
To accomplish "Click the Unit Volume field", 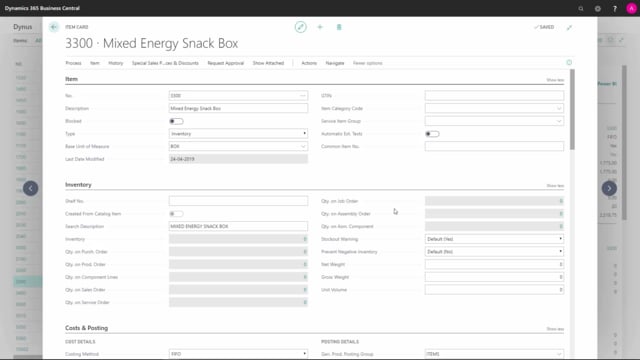I will (494, 289).
